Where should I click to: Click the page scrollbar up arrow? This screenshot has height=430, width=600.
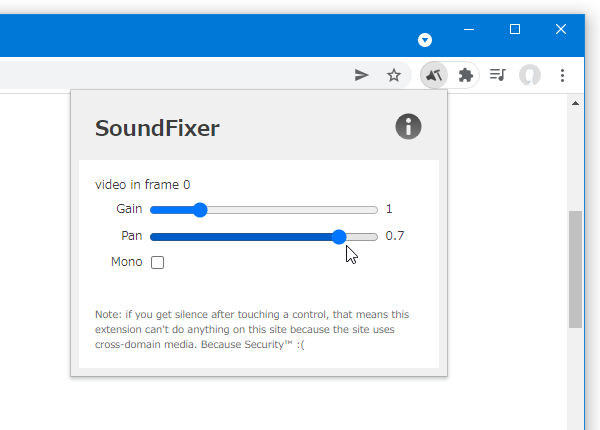coord(575,103)
